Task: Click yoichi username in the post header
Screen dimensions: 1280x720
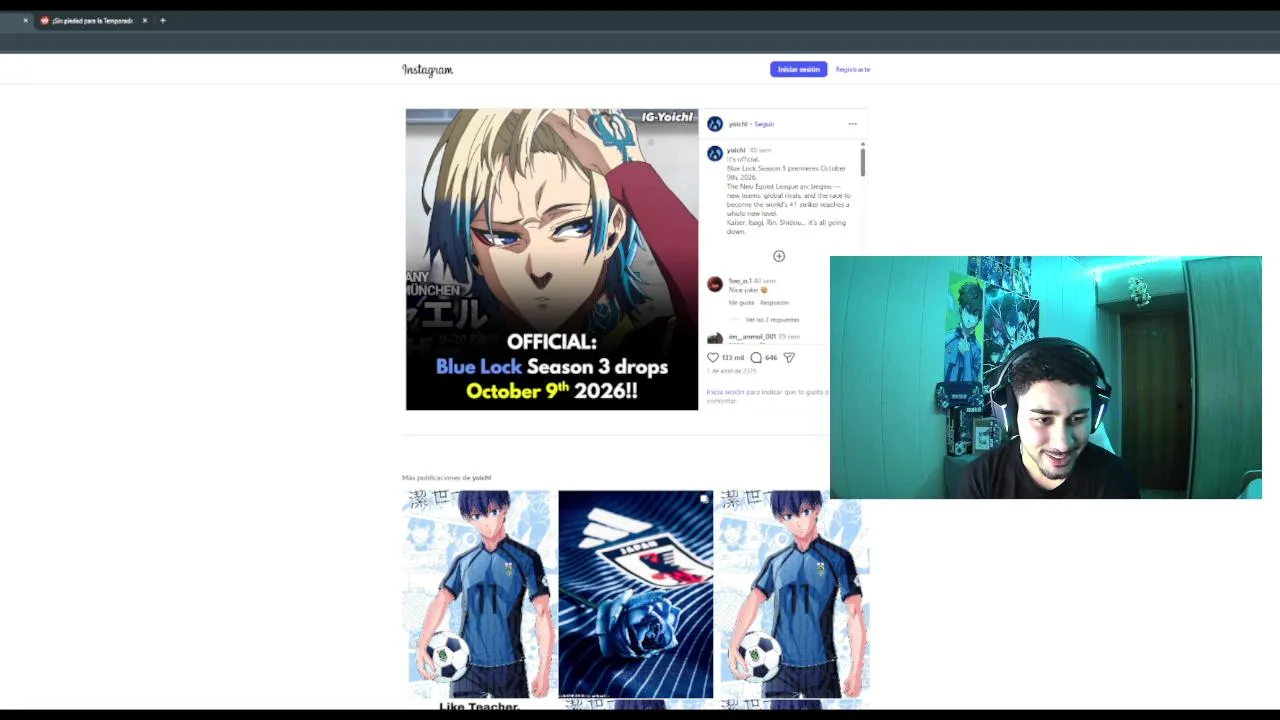Action: tap(737, 124)
